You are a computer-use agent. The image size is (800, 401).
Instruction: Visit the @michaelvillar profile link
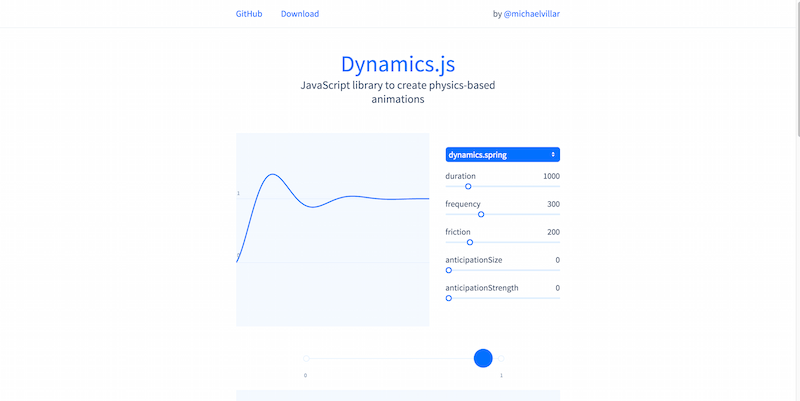[532, 14]
